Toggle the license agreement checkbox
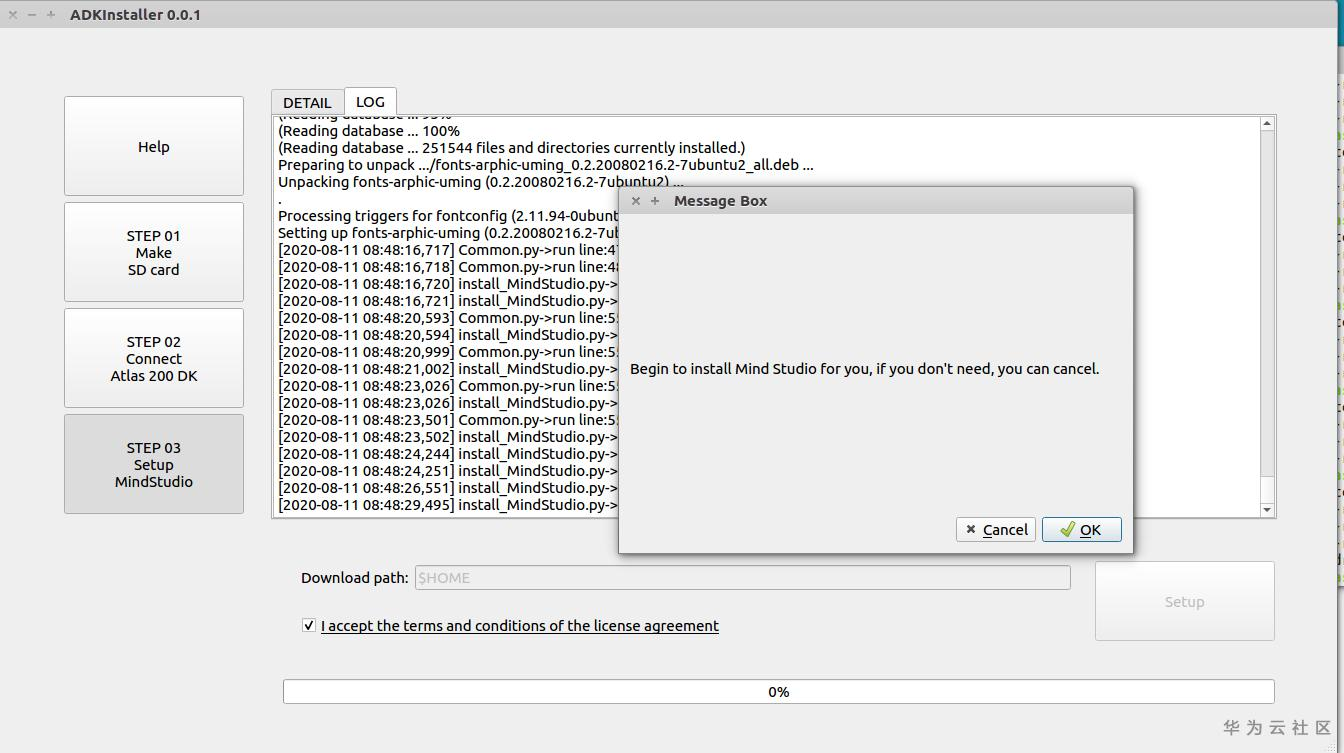Screen dimensions: 1344x753 tap(309, 625)
